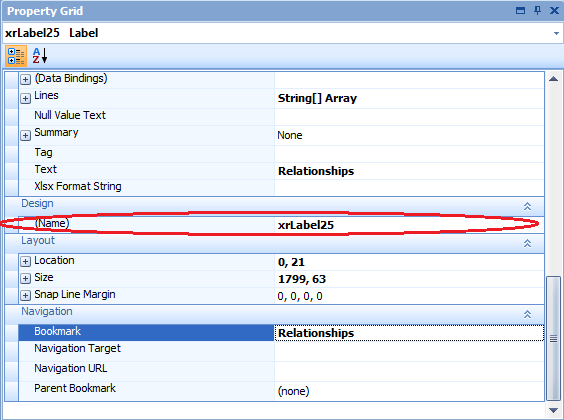Open the xrLabel25 Label component dropdown
Image resolution: width=564 pixels, height=420 pixels.
coord(556,33)
